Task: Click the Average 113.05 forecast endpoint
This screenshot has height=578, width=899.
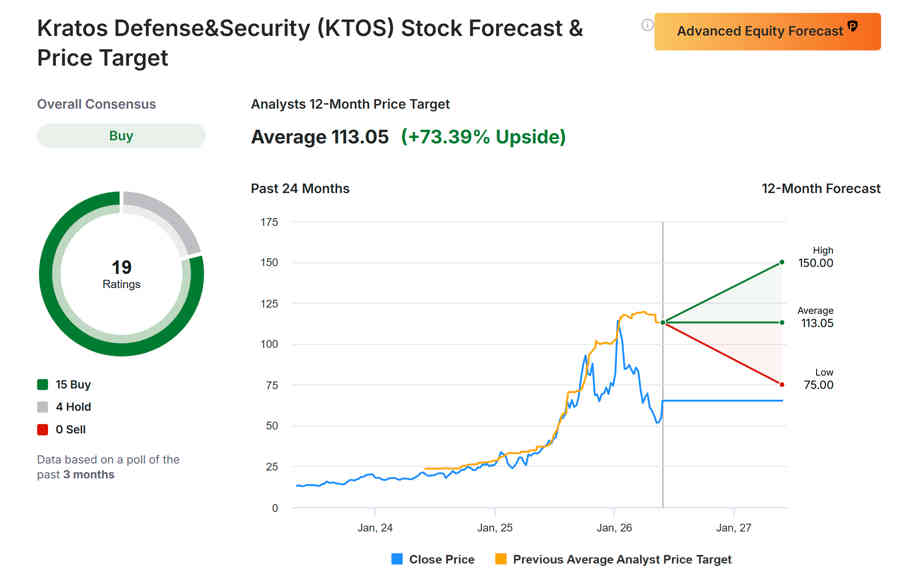Action: coord(782,322)
